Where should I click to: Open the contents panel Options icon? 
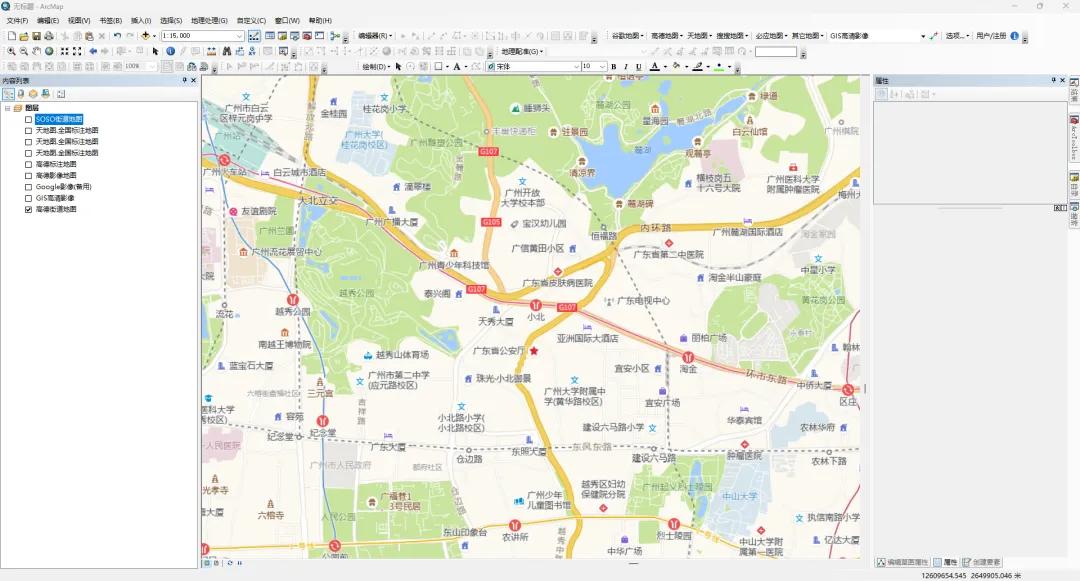click(61, 94)
